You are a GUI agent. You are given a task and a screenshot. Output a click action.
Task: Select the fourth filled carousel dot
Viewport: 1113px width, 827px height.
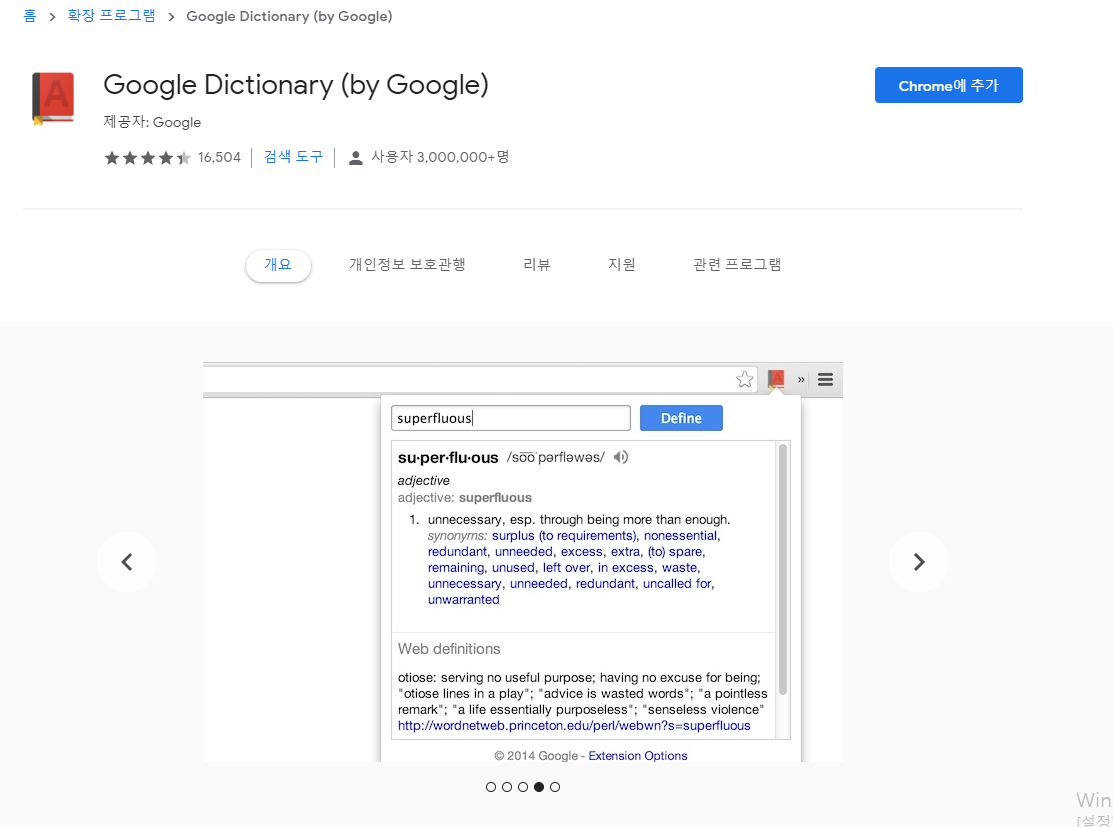click(x=539, y=787)
